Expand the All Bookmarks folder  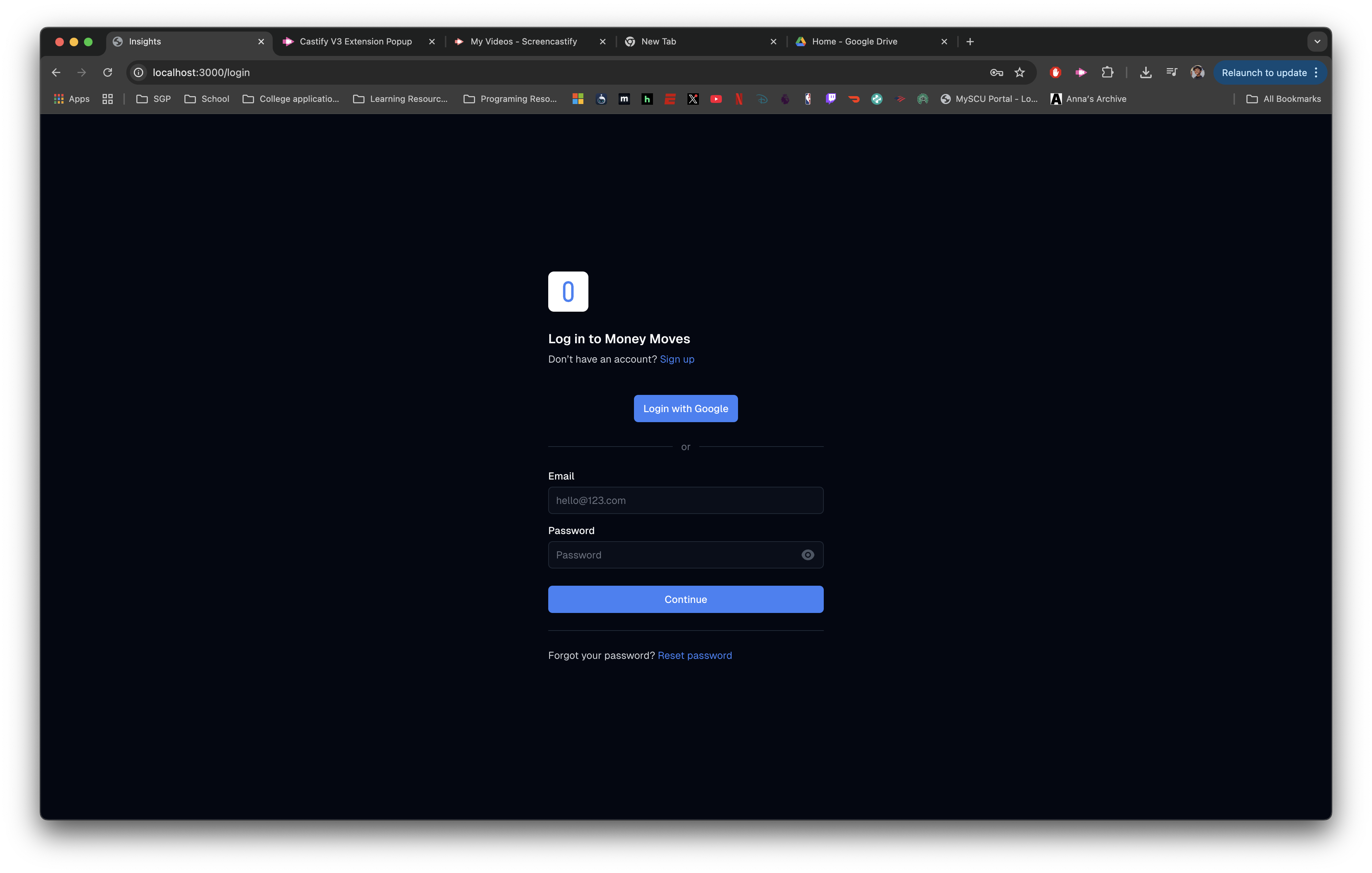coord(1284,99)
